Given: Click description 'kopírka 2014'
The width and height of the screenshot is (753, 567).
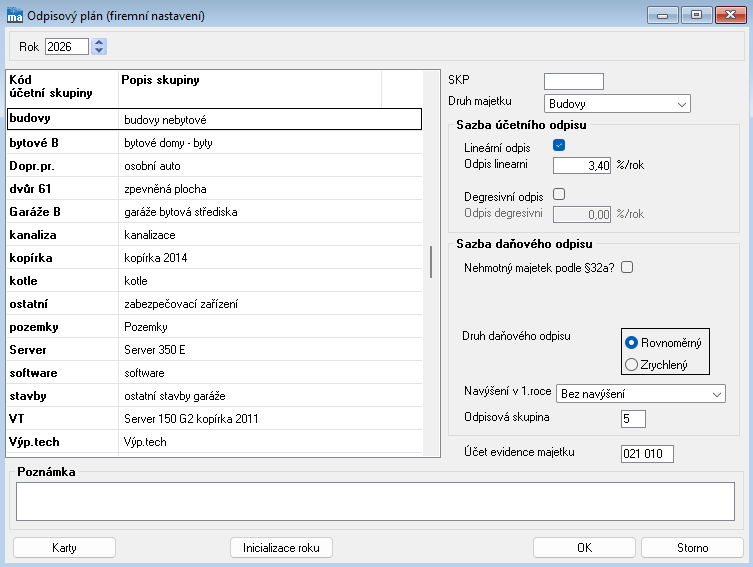Looking at the screenshot, I should tap(156, 258).
